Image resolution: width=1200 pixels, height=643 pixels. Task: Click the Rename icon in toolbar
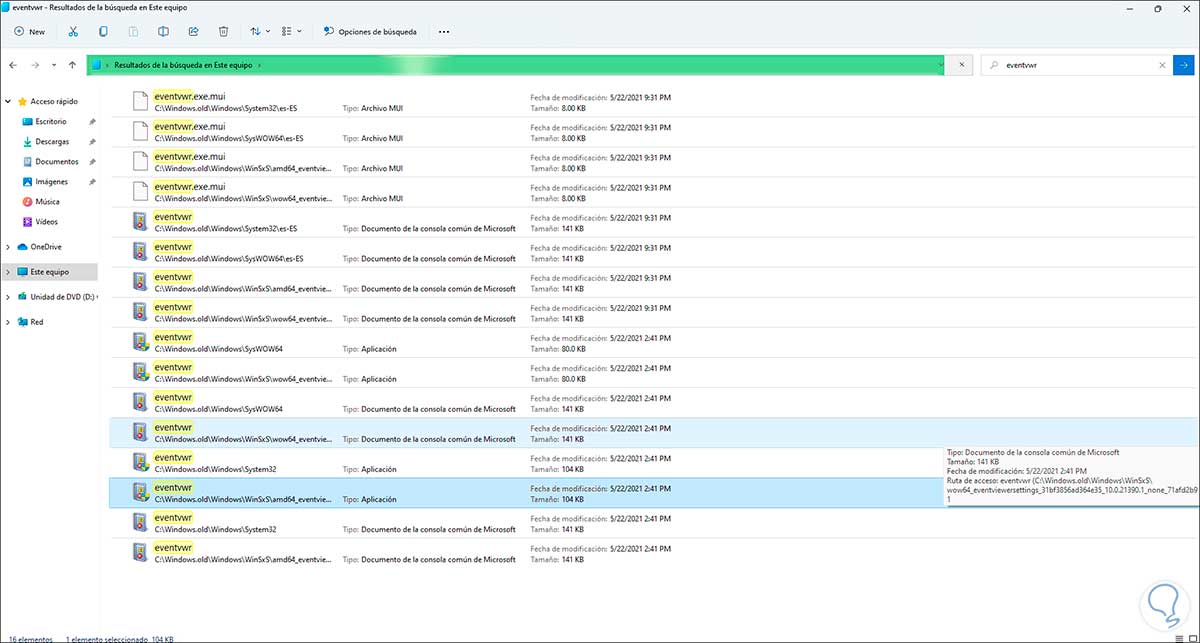point(163,32)
